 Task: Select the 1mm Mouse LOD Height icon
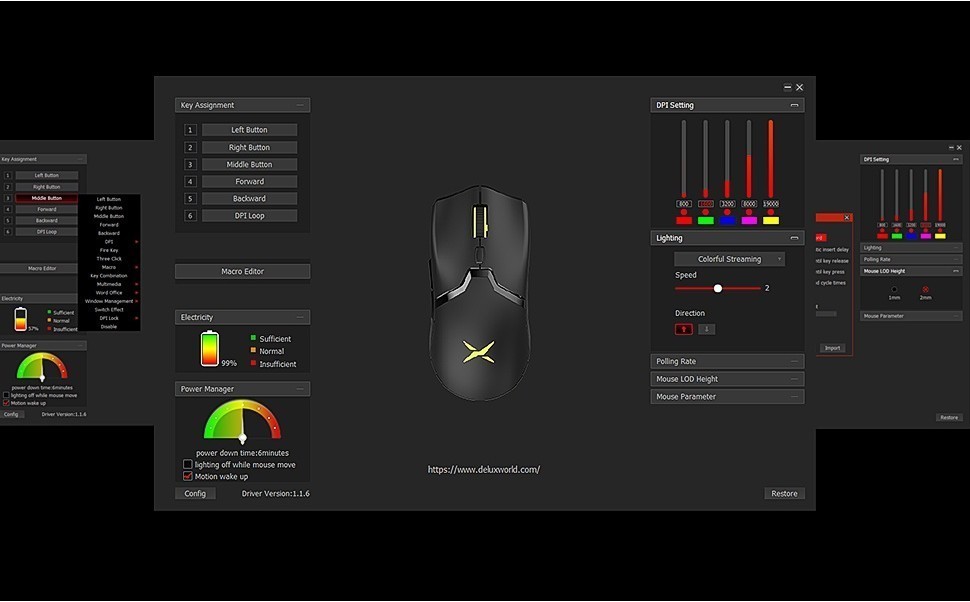(x=894, y=289)
